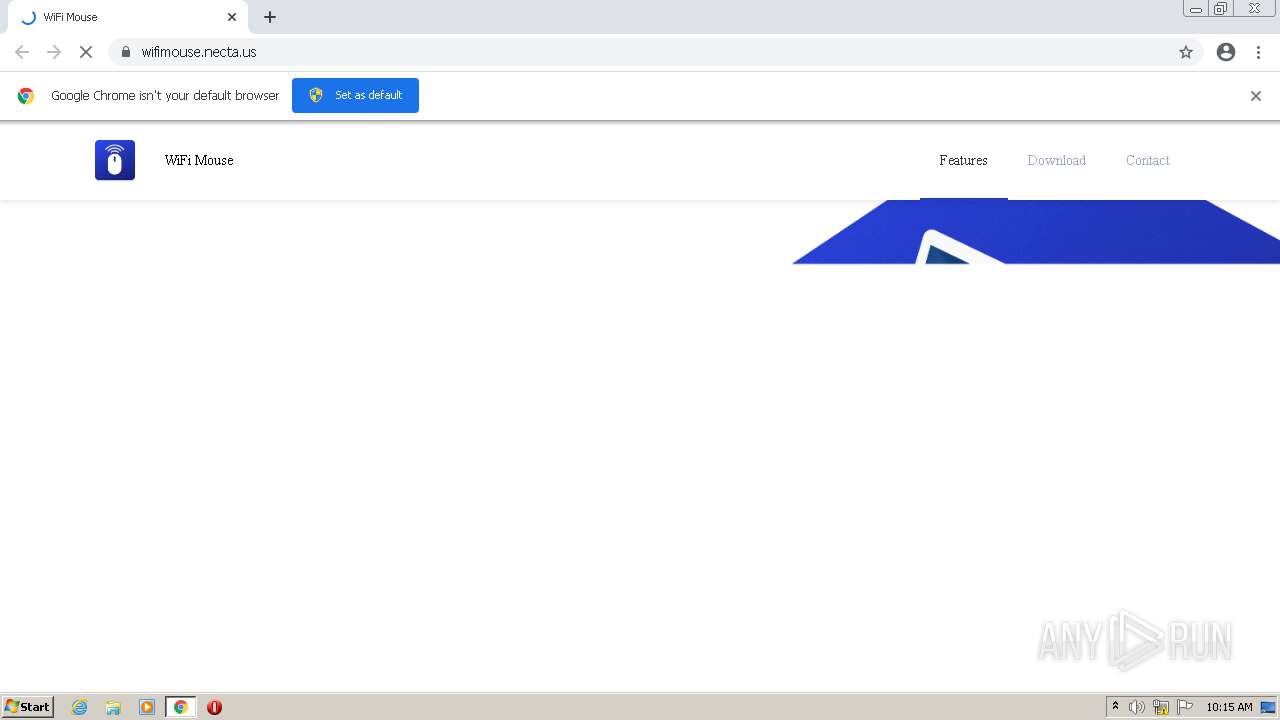Set Chrome as default browser
This screenshot has width=1280, height=720.
click(x=355, y=95)
